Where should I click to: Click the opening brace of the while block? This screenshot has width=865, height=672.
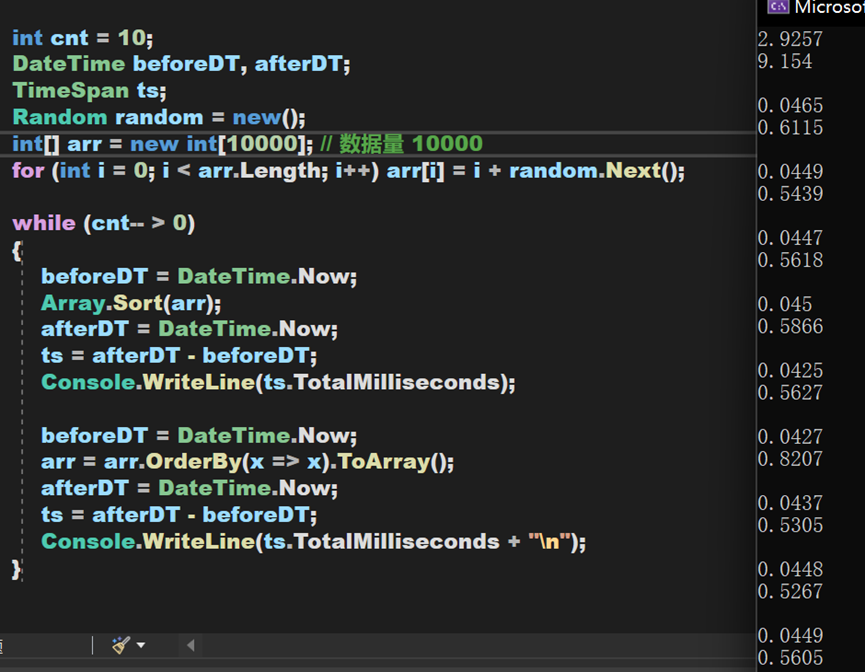point(17,250)
